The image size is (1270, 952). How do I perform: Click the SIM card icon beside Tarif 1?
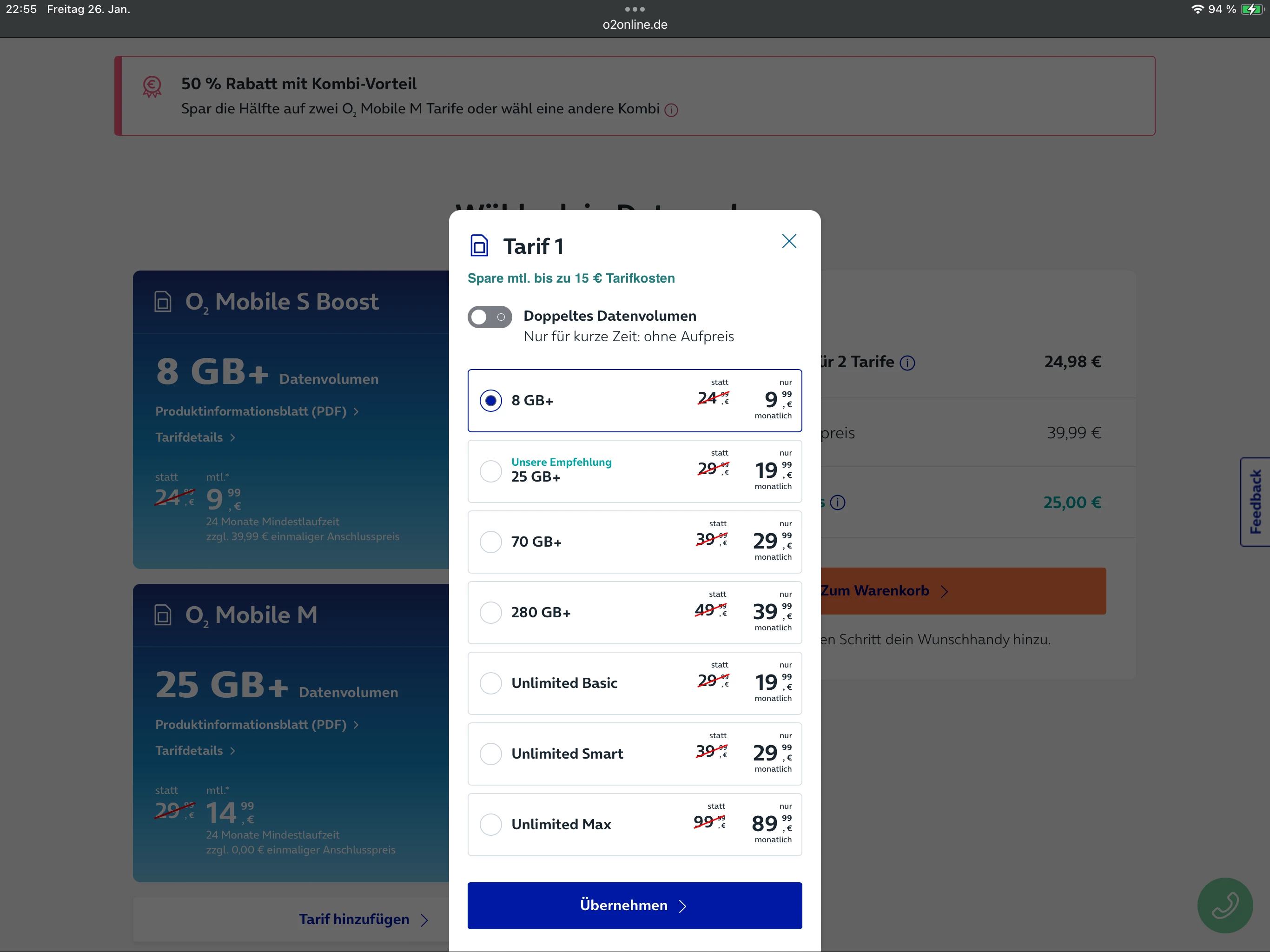[x=479, y=246]
